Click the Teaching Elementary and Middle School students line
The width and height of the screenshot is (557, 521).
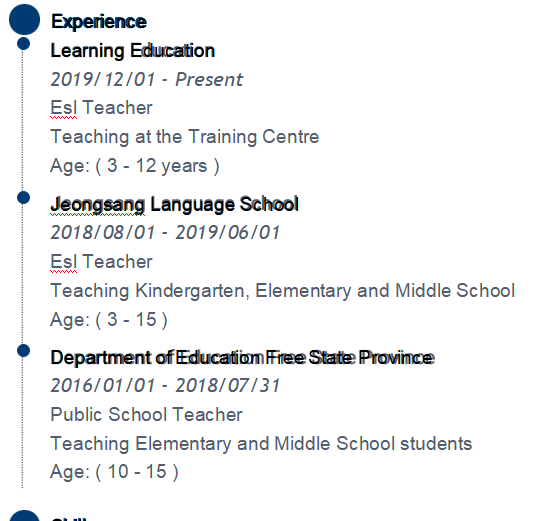click(x=261, y=444)
